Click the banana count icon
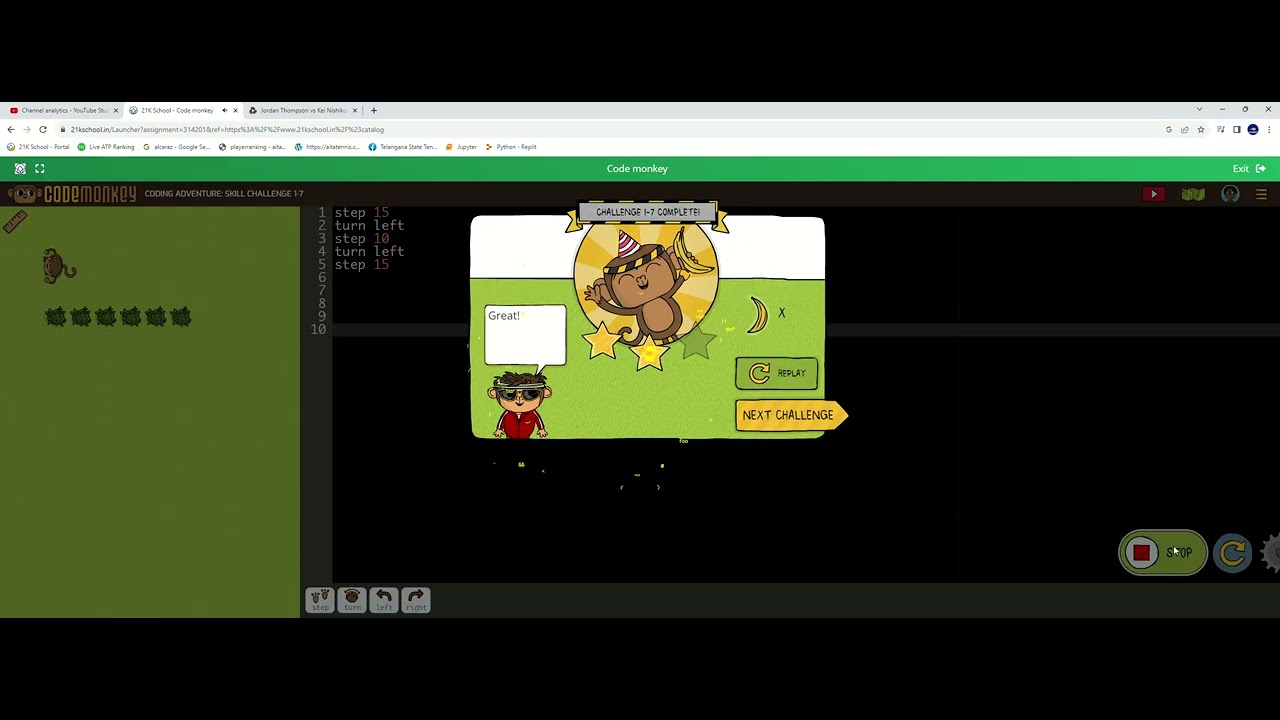 click(758, 315)
